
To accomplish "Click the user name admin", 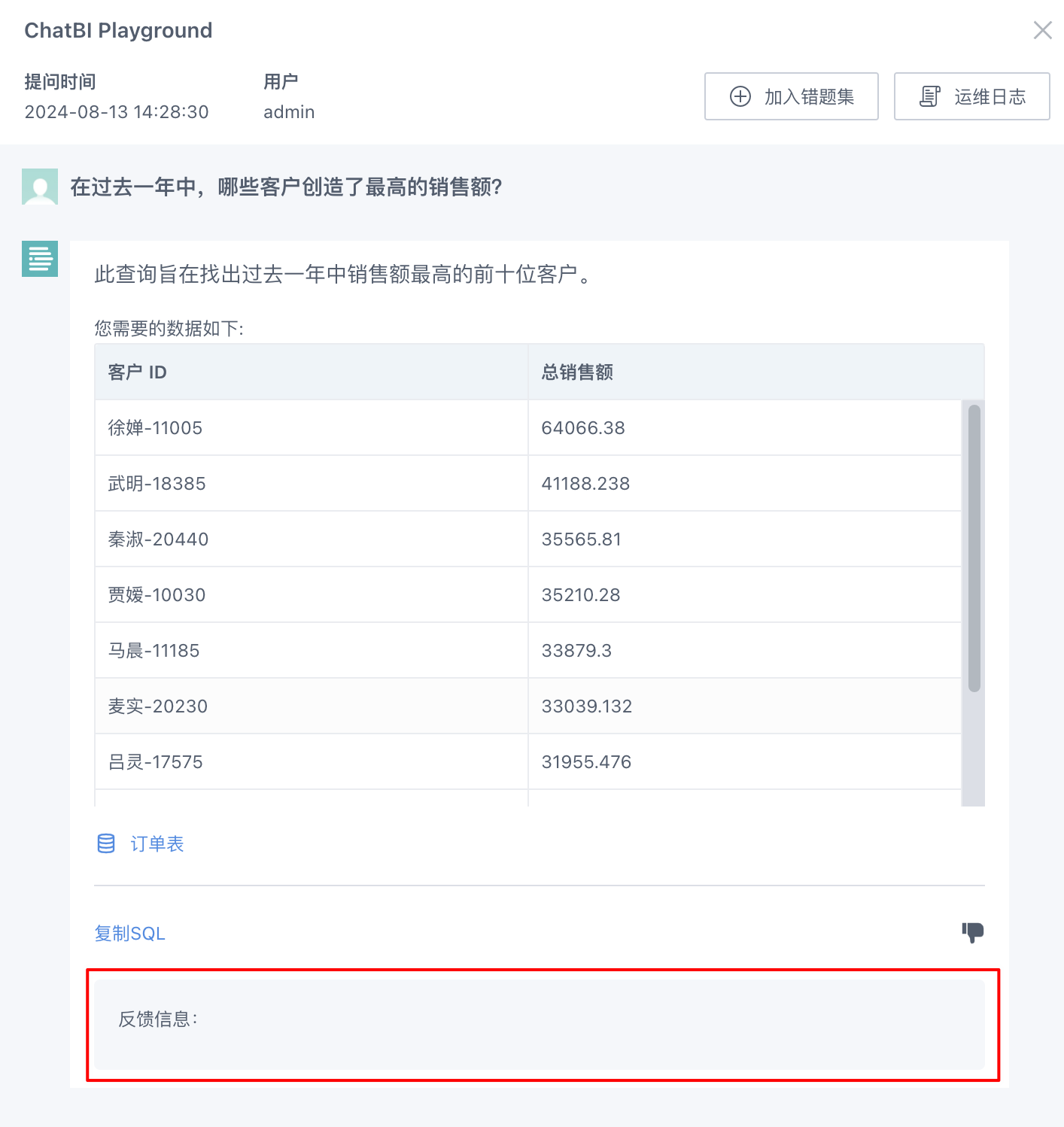I will click(x=289, y=112).
